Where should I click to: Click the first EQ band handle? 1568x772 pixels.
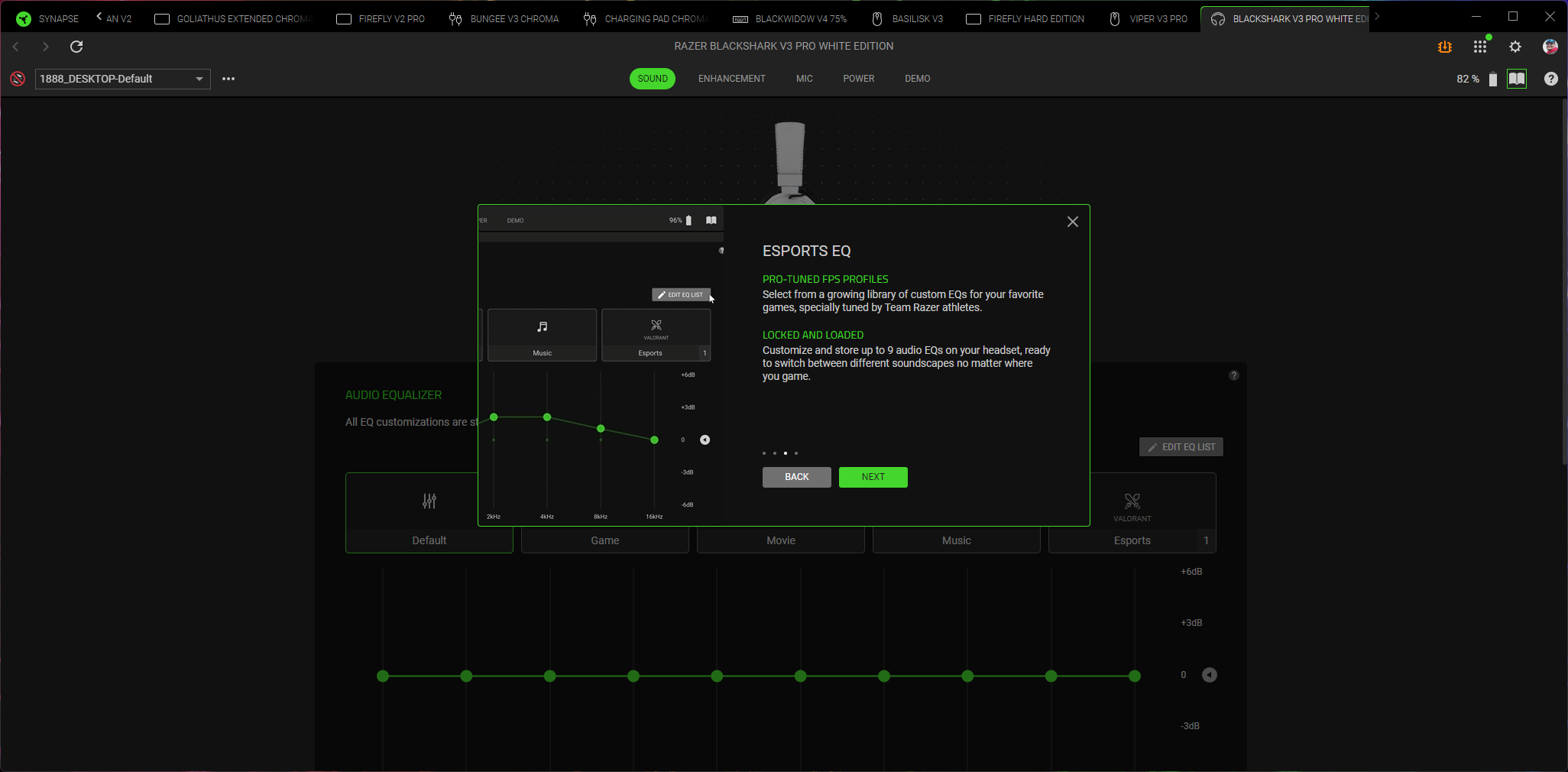383,676
